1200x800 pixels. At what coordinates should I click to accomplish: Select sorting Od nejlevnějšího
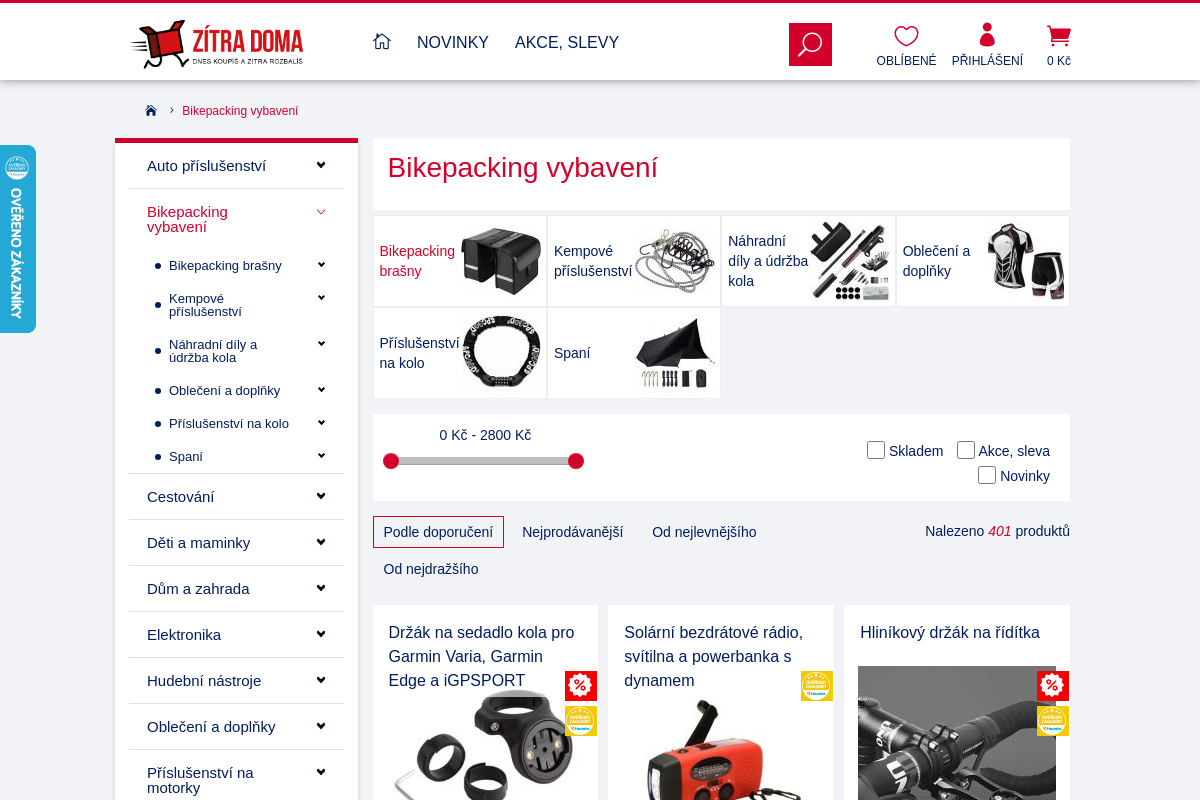704,531
